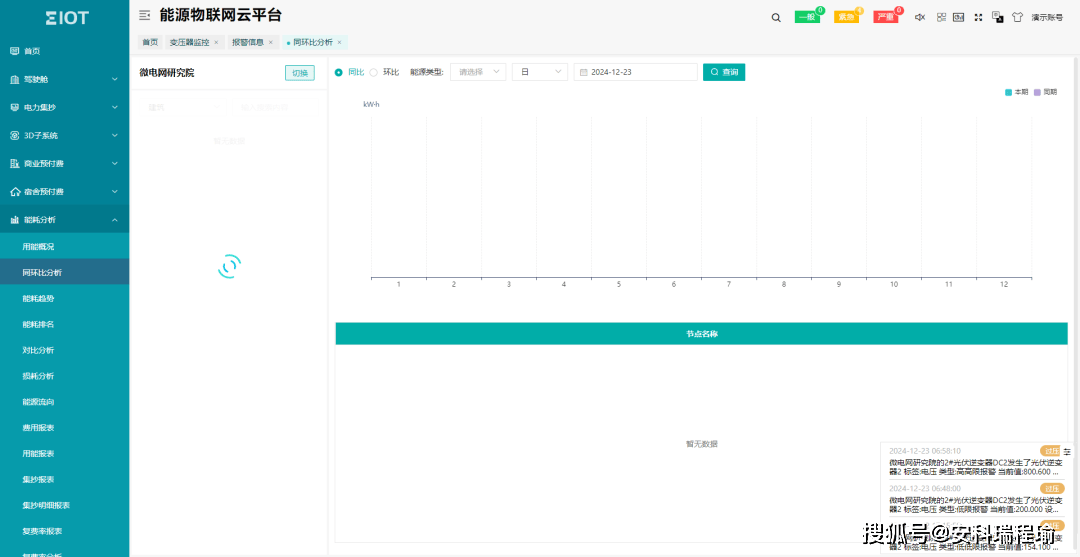Open 损耗分析 in the sidebar
This screenshot has width=1080, height=557.
click(x=65, y=376)
